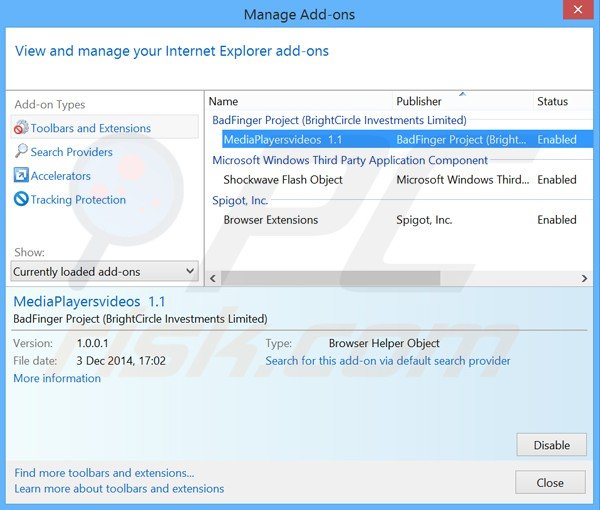Select Toolbars and Extensions add-on type
This screenshot has width=600, height=510.
click(104, 127)
